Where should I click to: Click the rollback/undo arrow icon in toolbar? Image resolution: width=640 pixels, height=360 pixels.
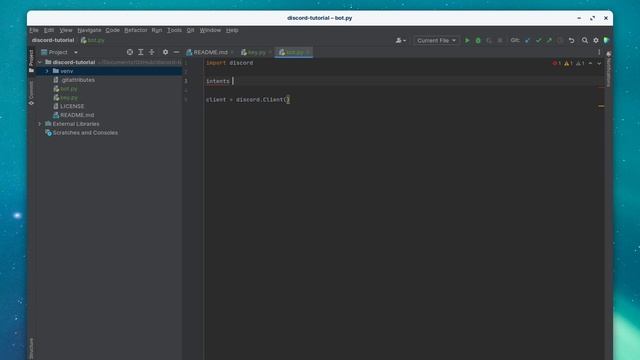tap(571, 40)
